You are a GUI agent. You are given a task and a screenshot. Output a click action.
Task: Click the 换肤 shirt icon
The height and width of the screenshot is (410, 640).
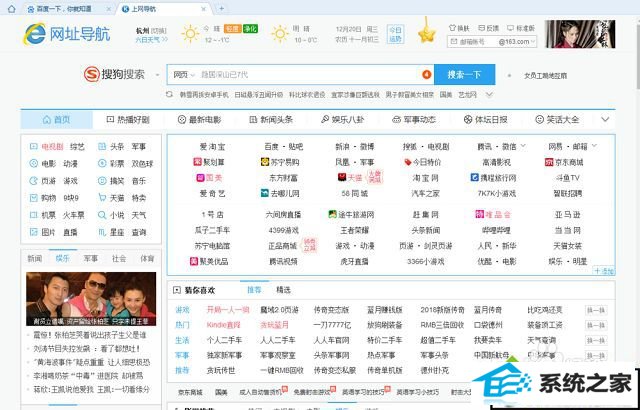[x=452, y=28]
